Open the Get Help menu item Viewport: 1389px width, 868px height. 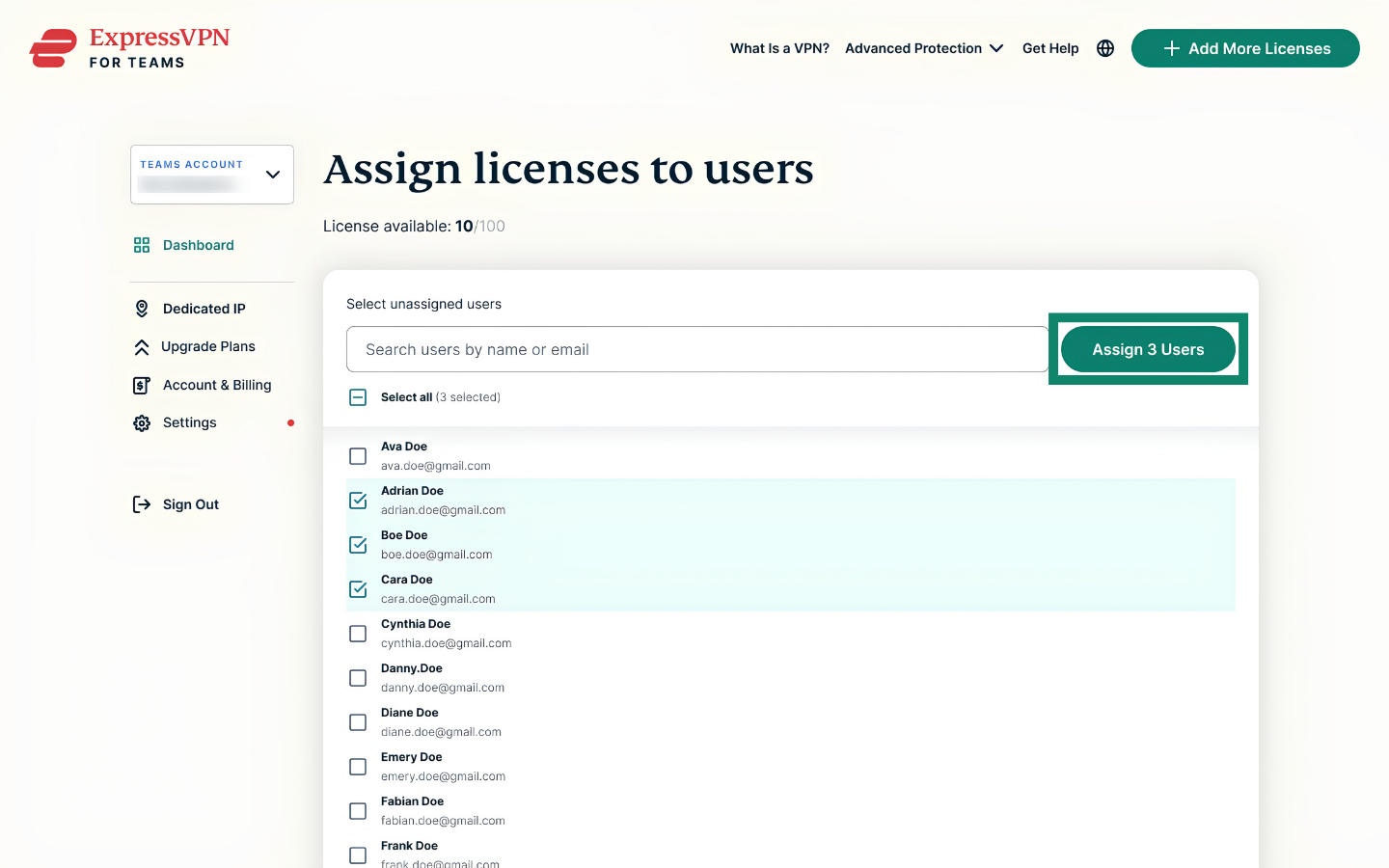coord(1050,48)
